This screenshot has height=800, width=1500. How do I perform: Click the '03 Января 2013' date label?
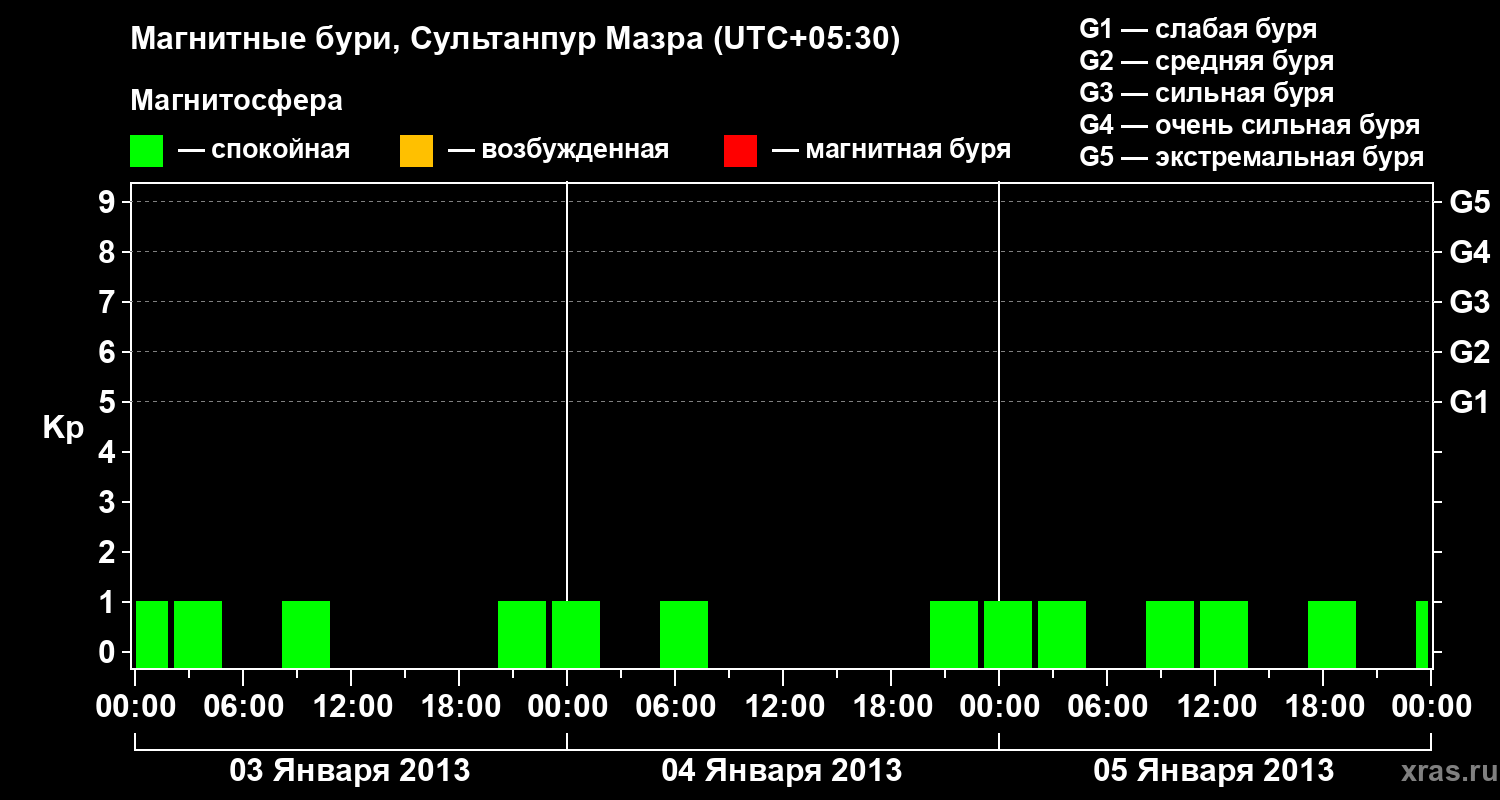[350, 770]
